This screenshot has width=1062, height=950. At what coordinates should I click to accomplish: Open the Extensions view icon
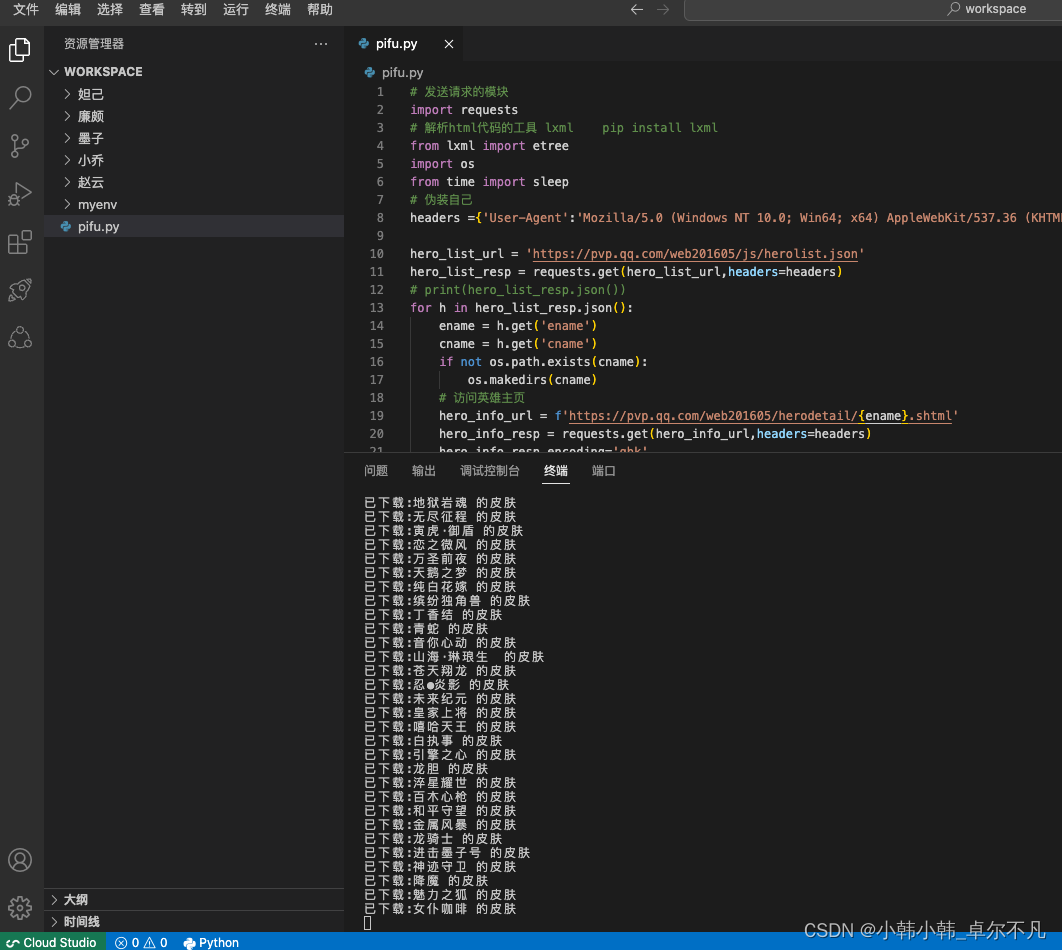click(20, 242)
